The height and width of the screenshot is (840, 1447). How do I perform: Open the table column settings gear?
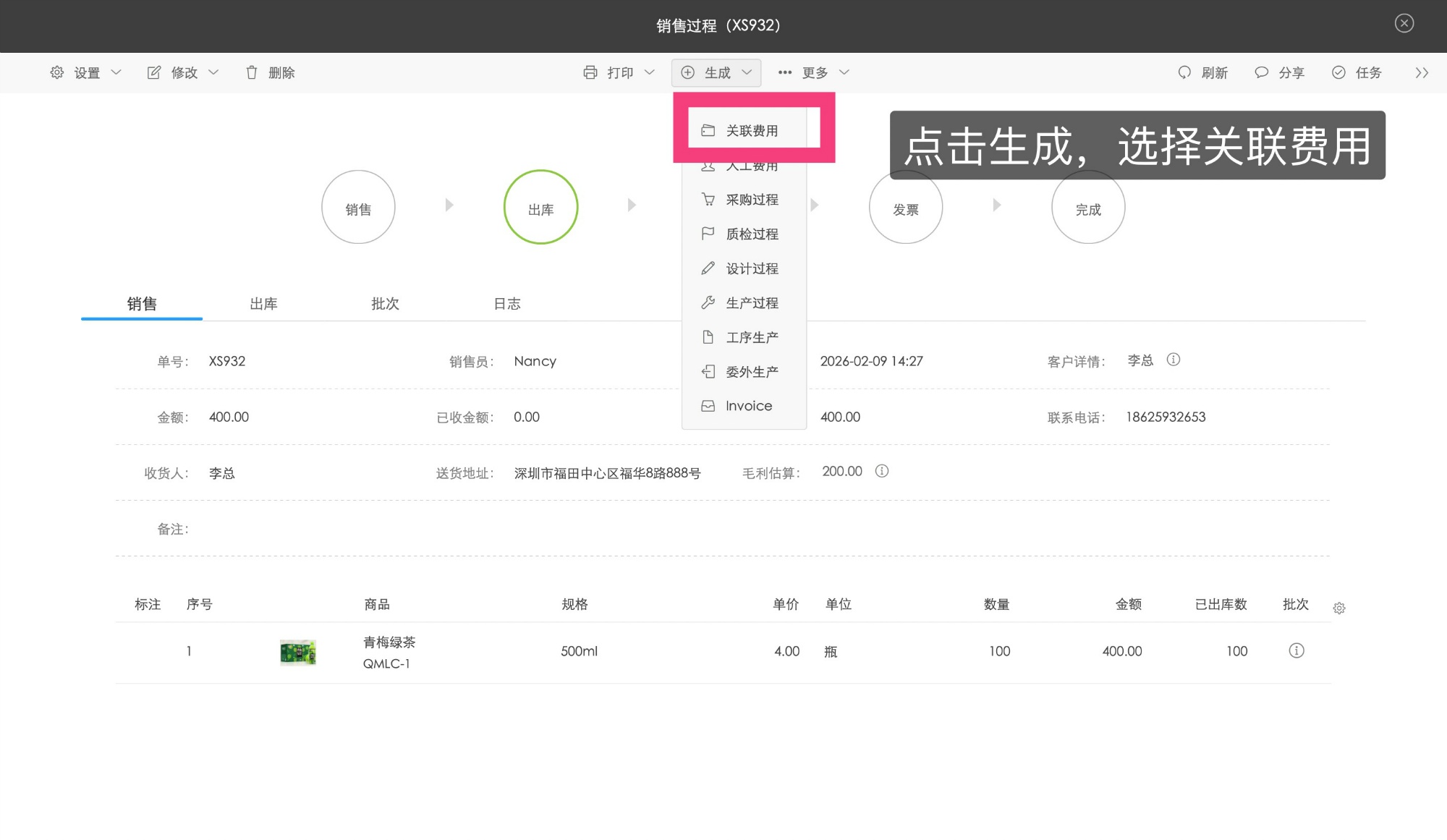tap(1339, 608)
